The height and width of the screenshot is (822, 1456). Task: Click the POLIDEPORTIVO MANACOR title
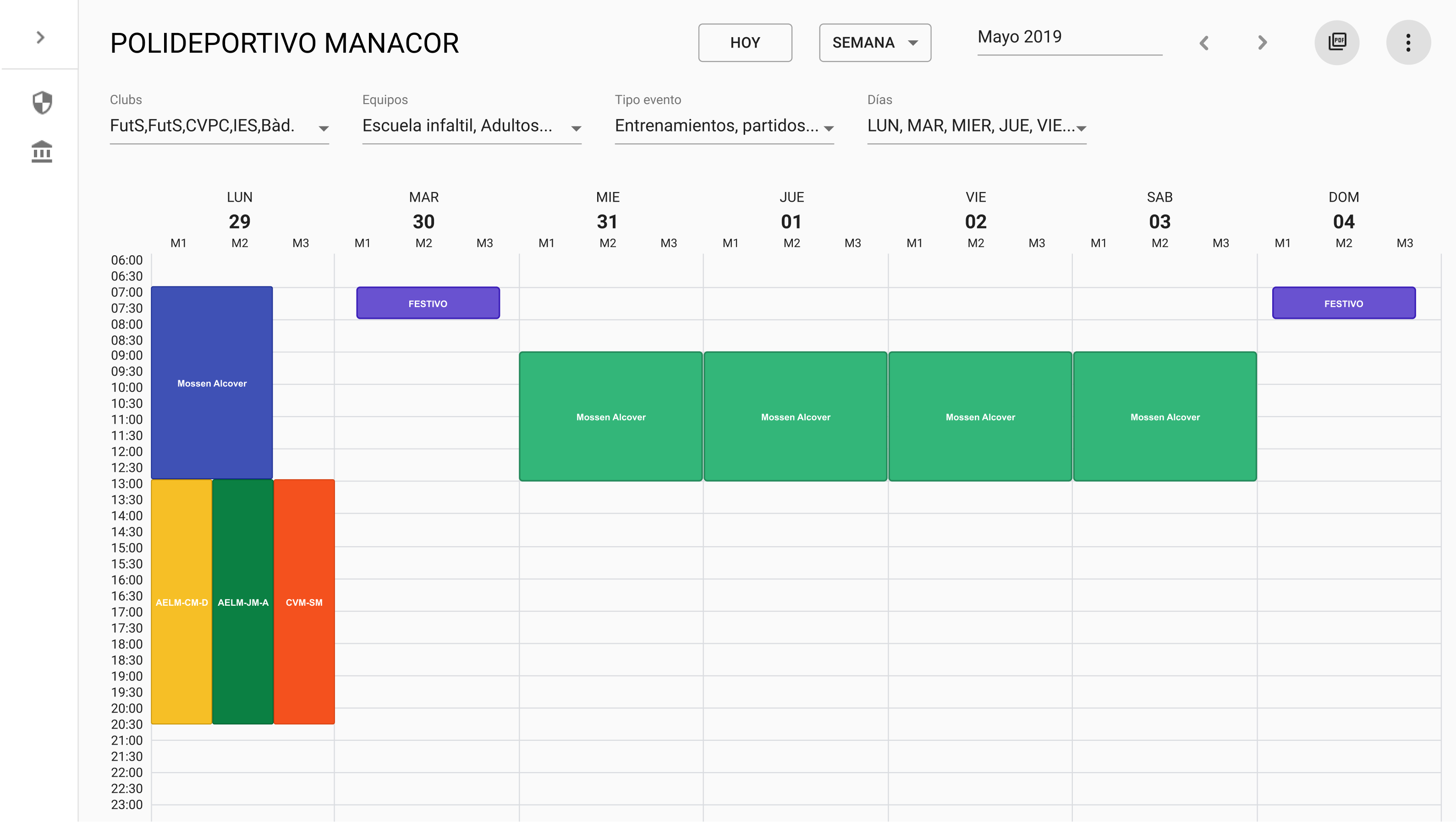(x=285, y=43)
